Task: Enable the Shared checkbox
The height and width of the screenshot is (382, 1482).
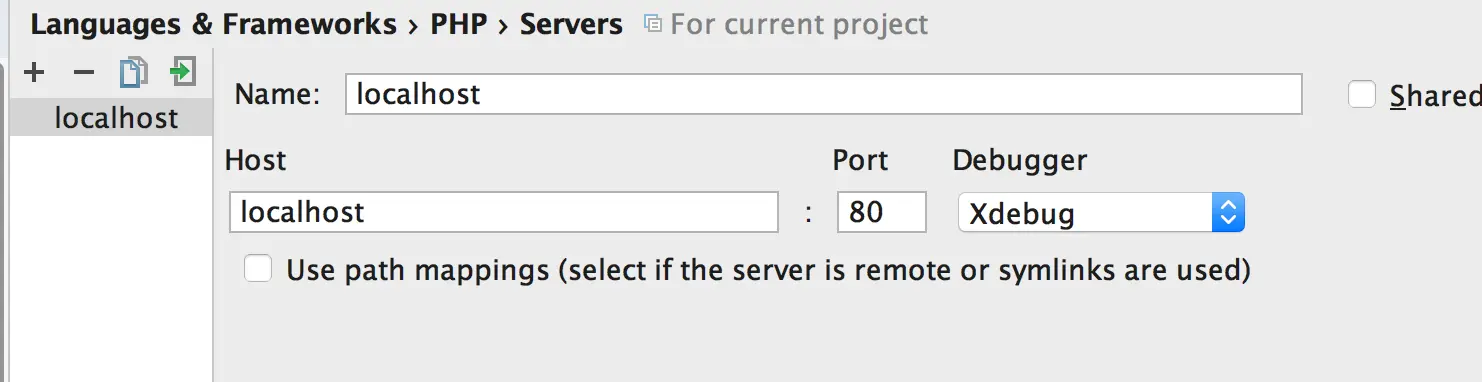Action: coord(1362,95)
